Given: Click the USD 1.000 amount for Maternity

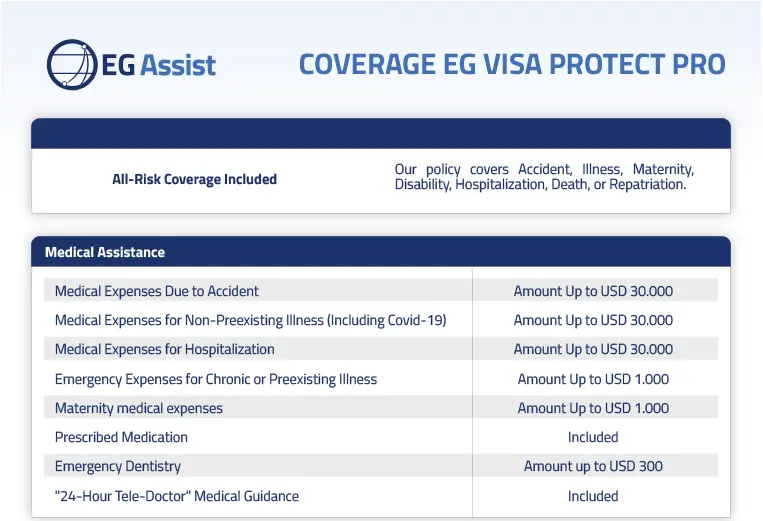Looking at the screenshot, I should point(593,408).
